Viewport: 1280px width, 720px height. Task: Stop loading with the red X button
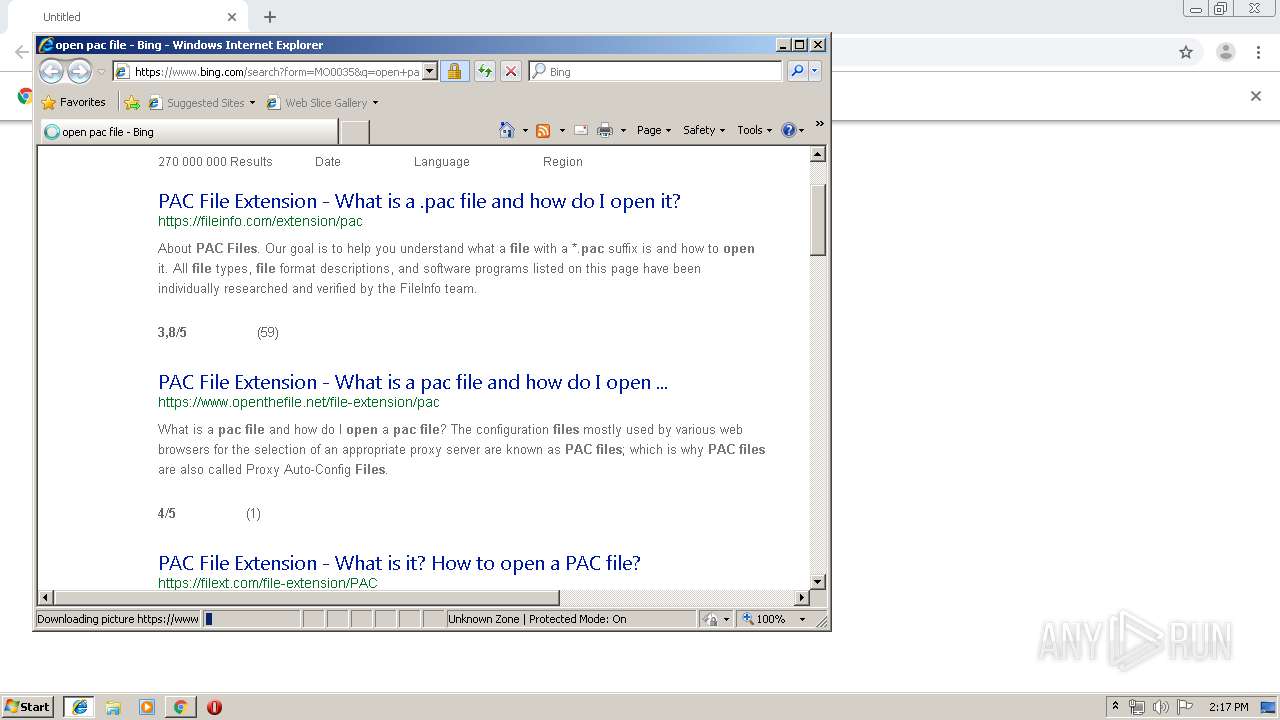coord(510,71)
